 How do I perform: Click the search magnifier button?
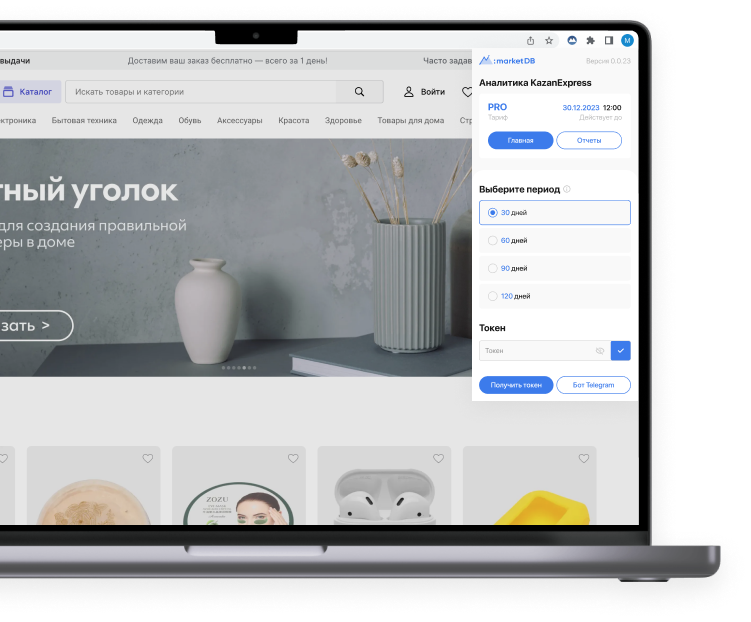click(359, 91)
